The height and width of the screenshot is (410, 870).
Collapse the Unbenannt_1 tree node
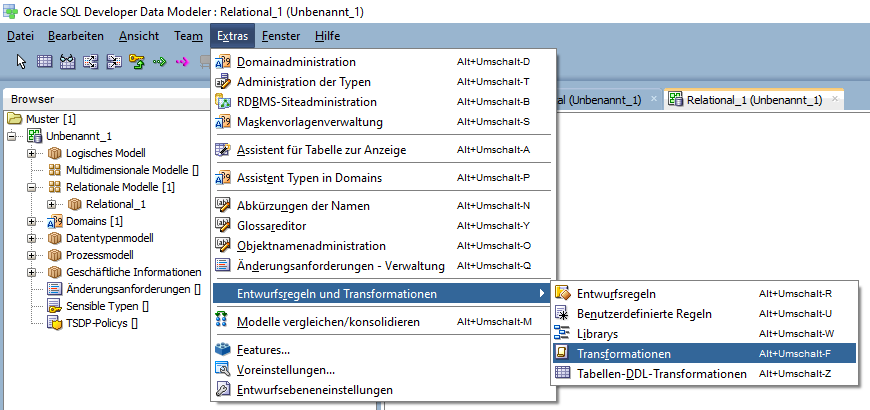pos(12,136)
